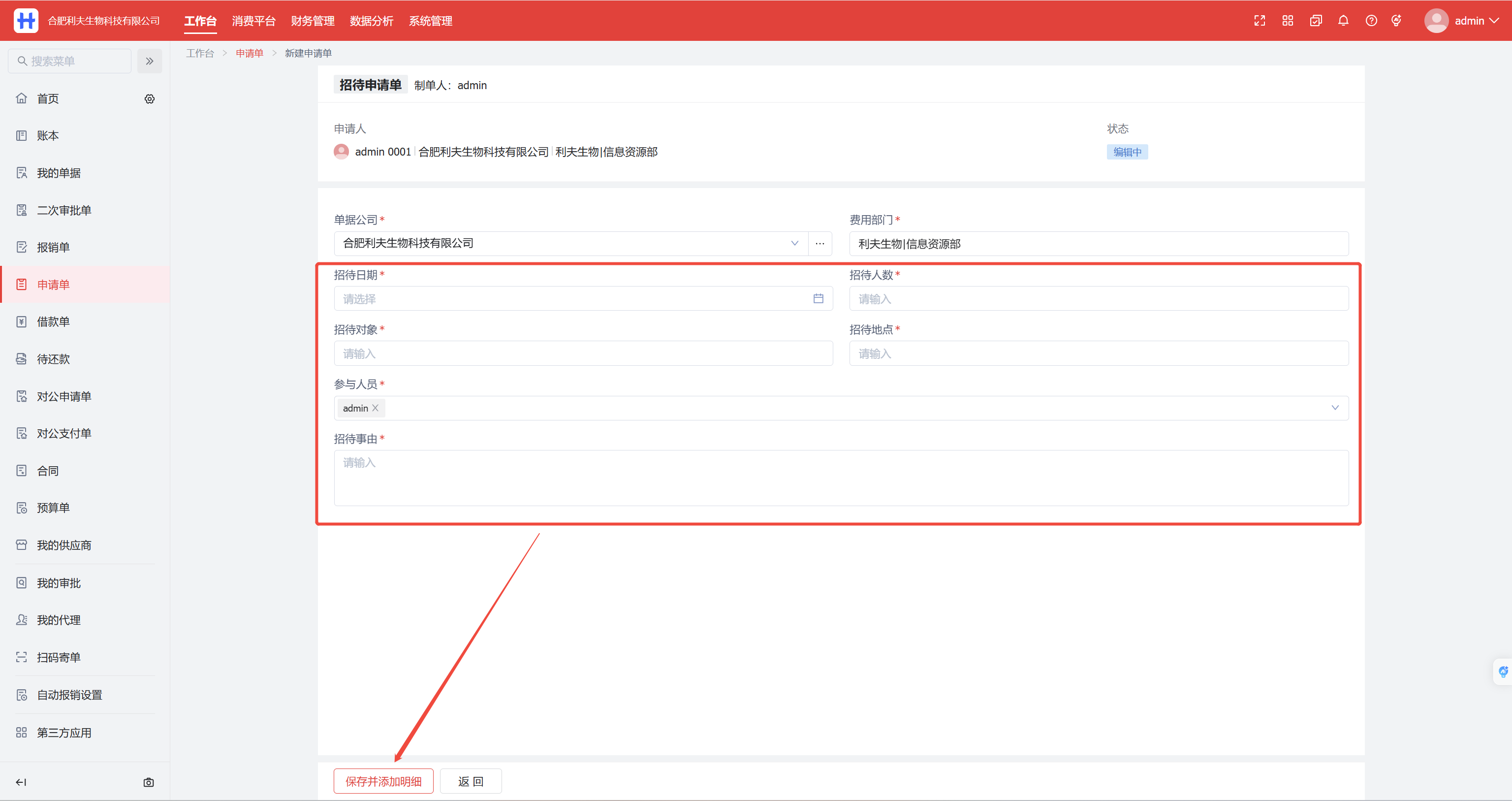Click the help question mark icon

pyautogui.click(x=1371, y=21)
